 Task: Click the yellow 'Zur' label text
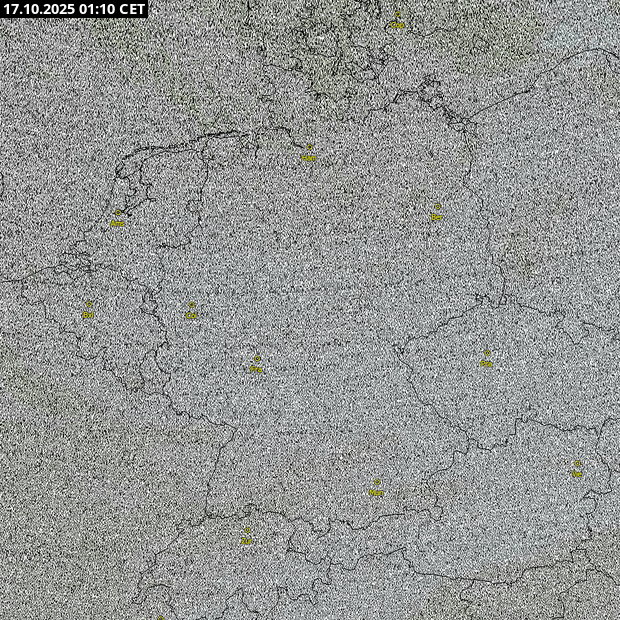point(247,542)
